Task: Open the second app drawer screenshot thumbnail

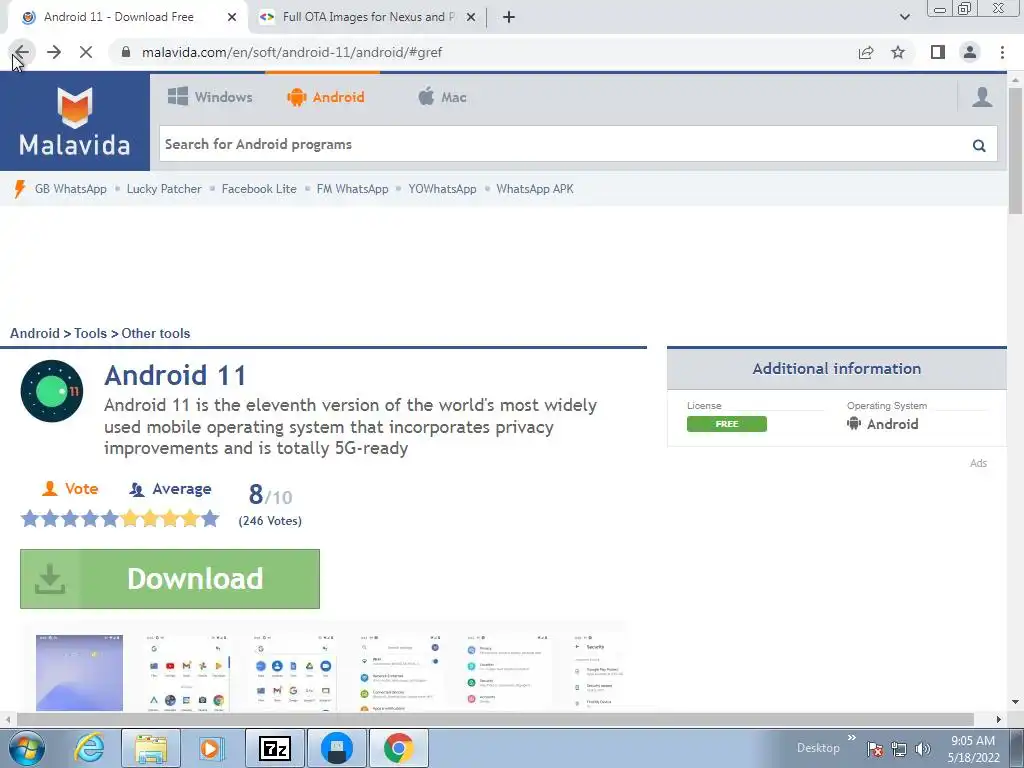Action: coord(186,673)
